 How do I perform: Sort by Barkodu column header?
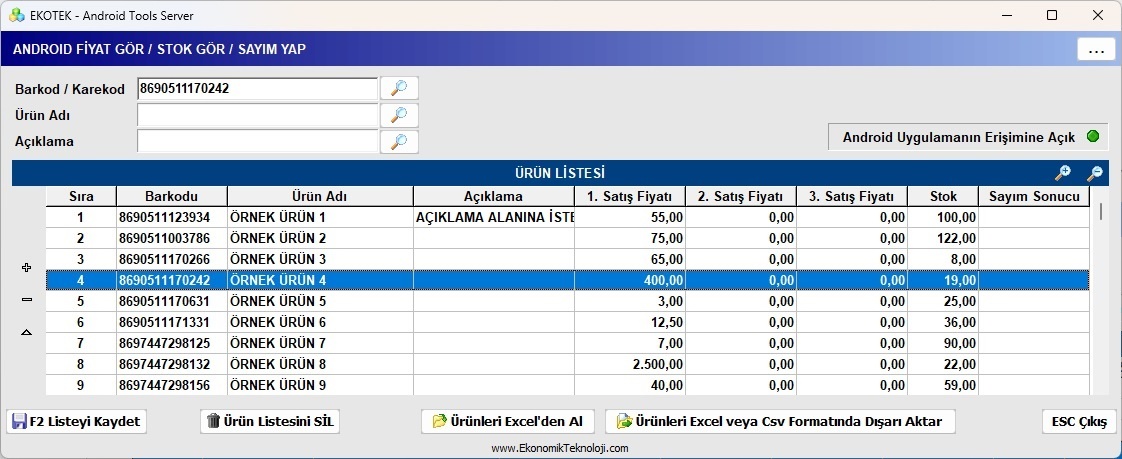(x=171, y=196)
